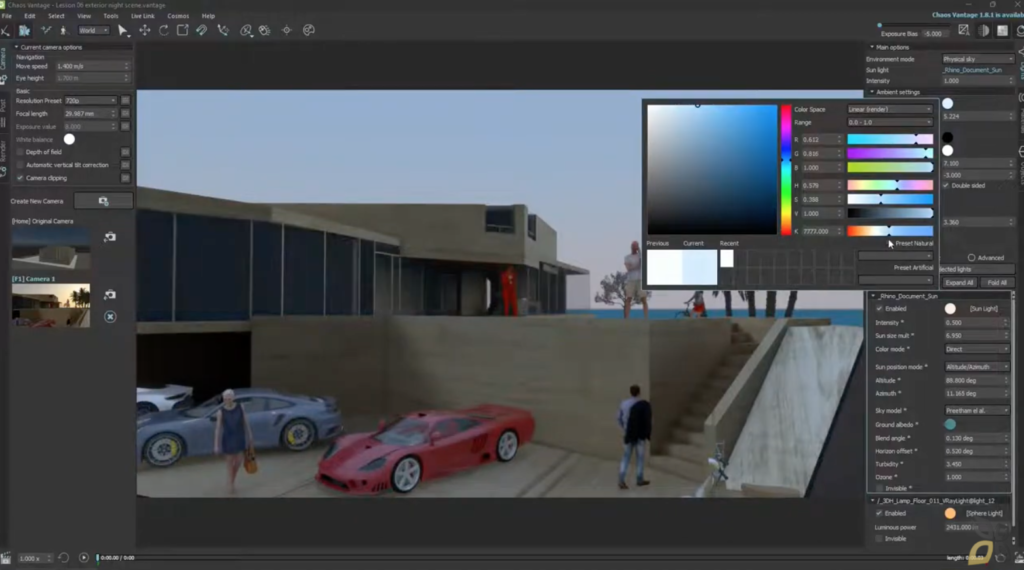Toggle Invisible checkbox under Ozone
Screen dimensions: 1024x570
[x=879, y=488]
